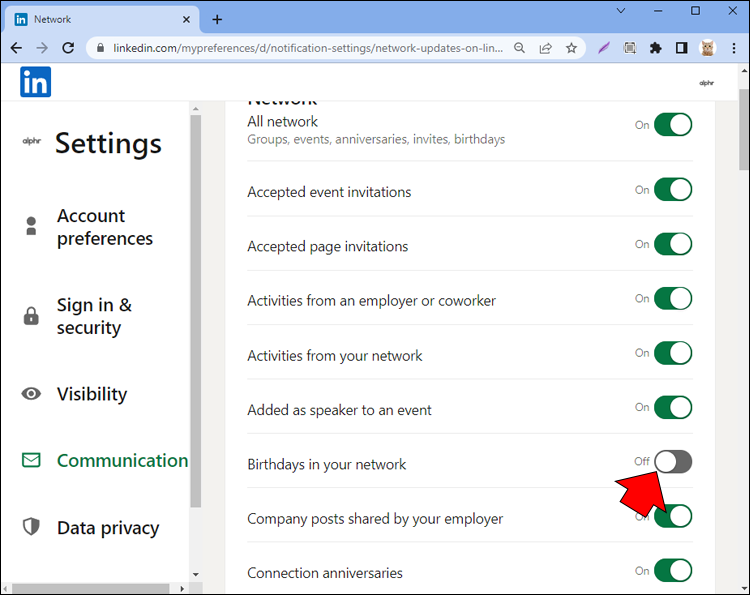
Task: Open the Chrome three-dot menu
Action: 733,48
